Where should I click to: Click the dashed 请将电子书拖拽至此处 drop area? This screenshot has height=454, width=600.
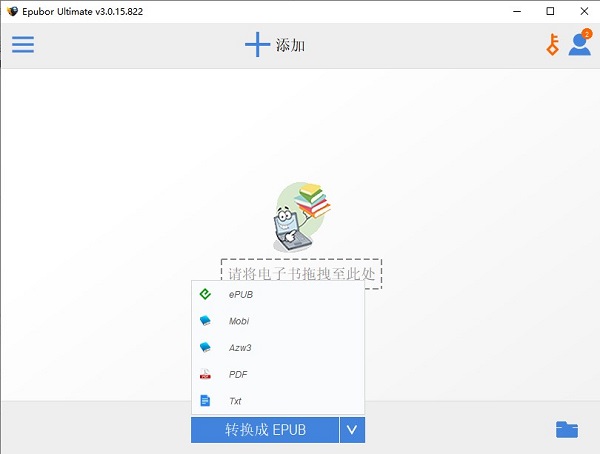(302, 273)
